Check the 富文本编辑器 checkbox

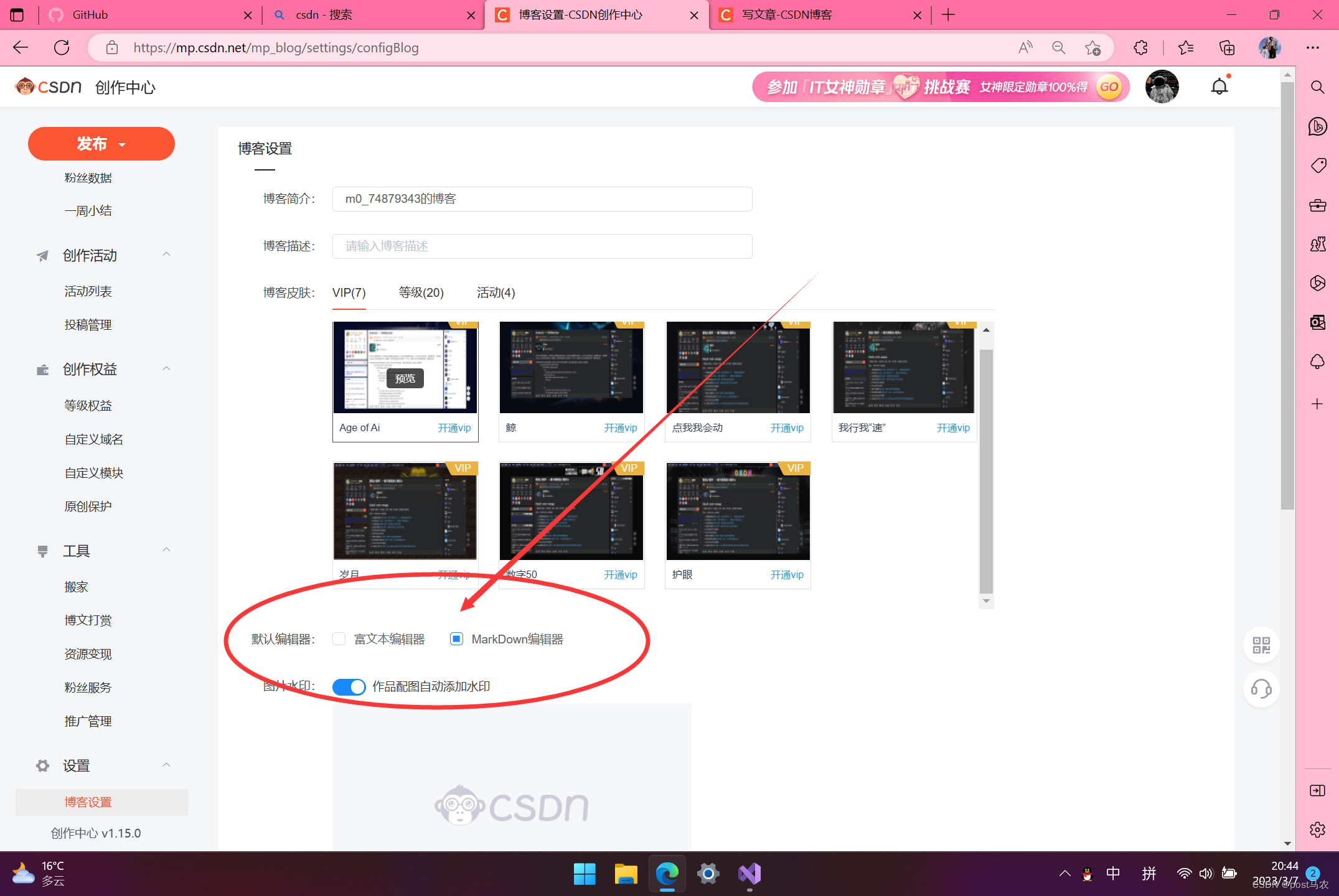(x=339, y=639)
